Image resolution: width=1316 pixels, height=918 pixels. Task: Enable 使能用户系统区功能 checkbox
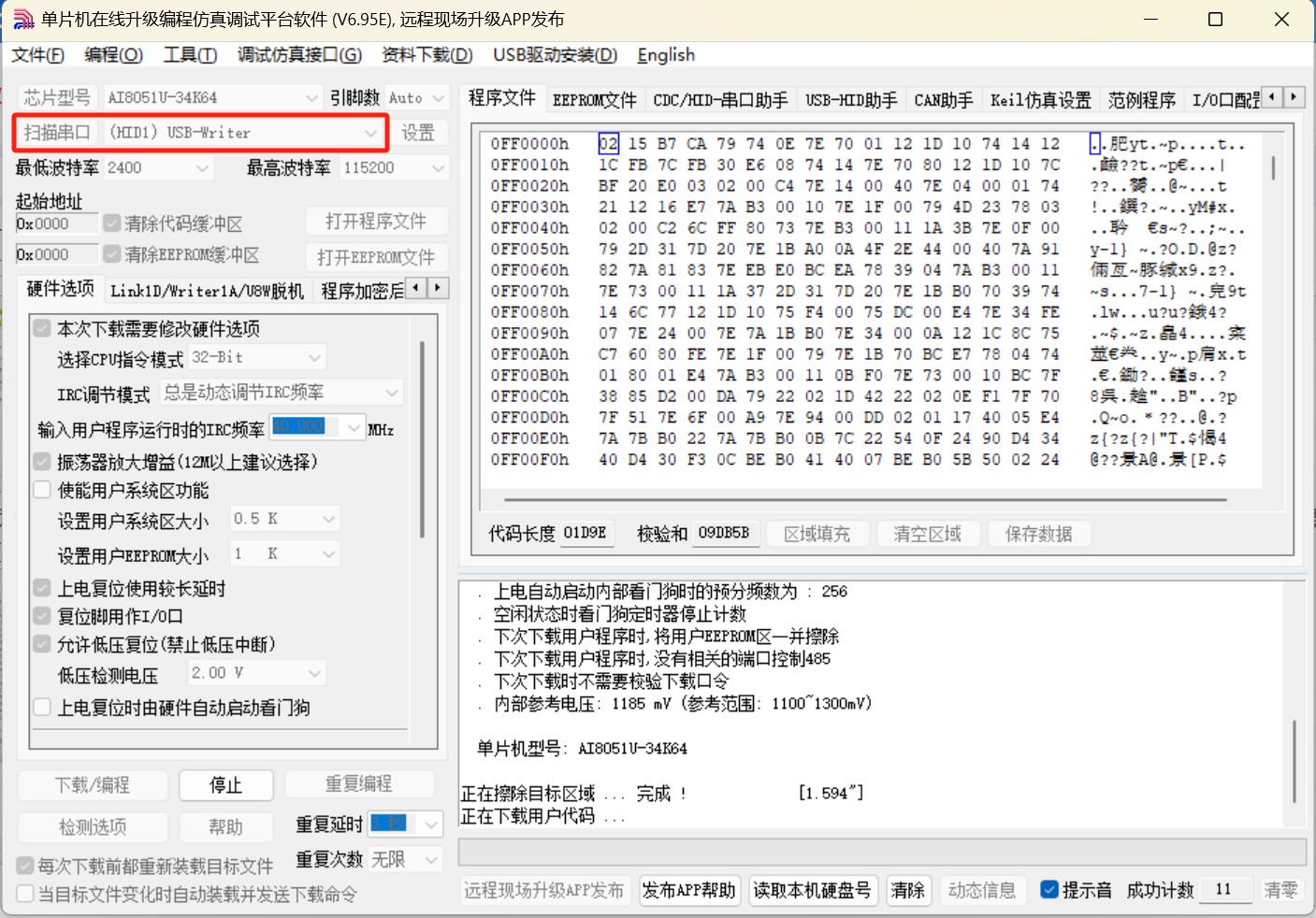coord(42,490)
